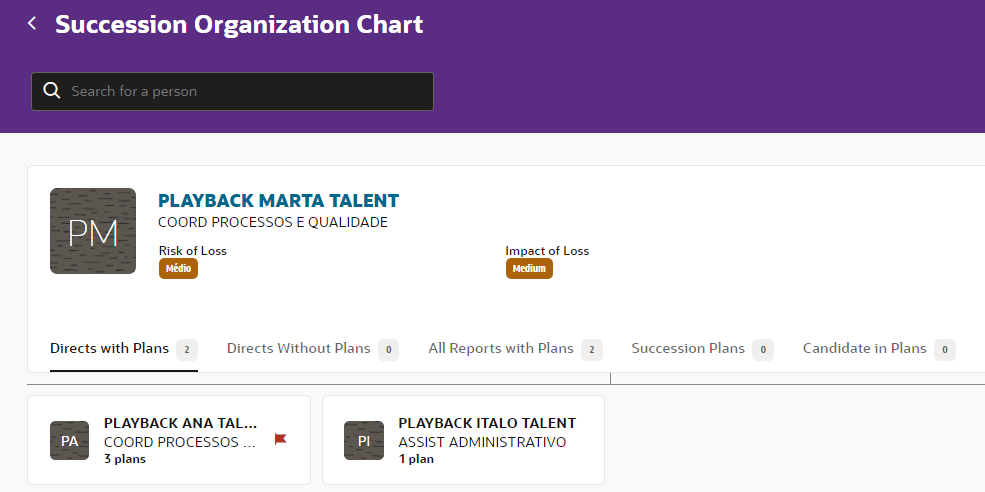Open the All Reports with Plans tab
The height and width of the screenshot is (492, 985).
point(501,348)
